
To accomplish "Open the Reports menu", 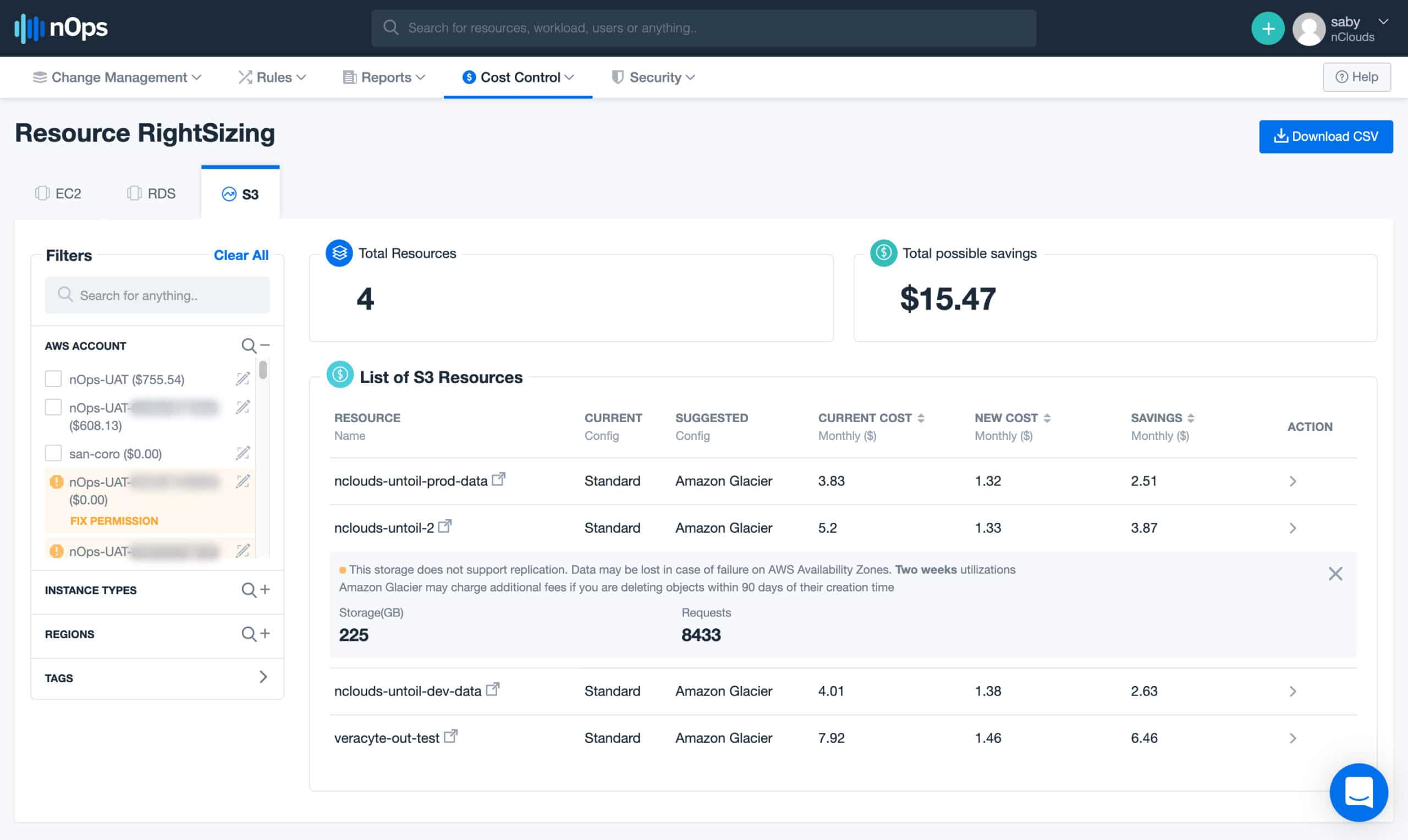I will point(384,77).
